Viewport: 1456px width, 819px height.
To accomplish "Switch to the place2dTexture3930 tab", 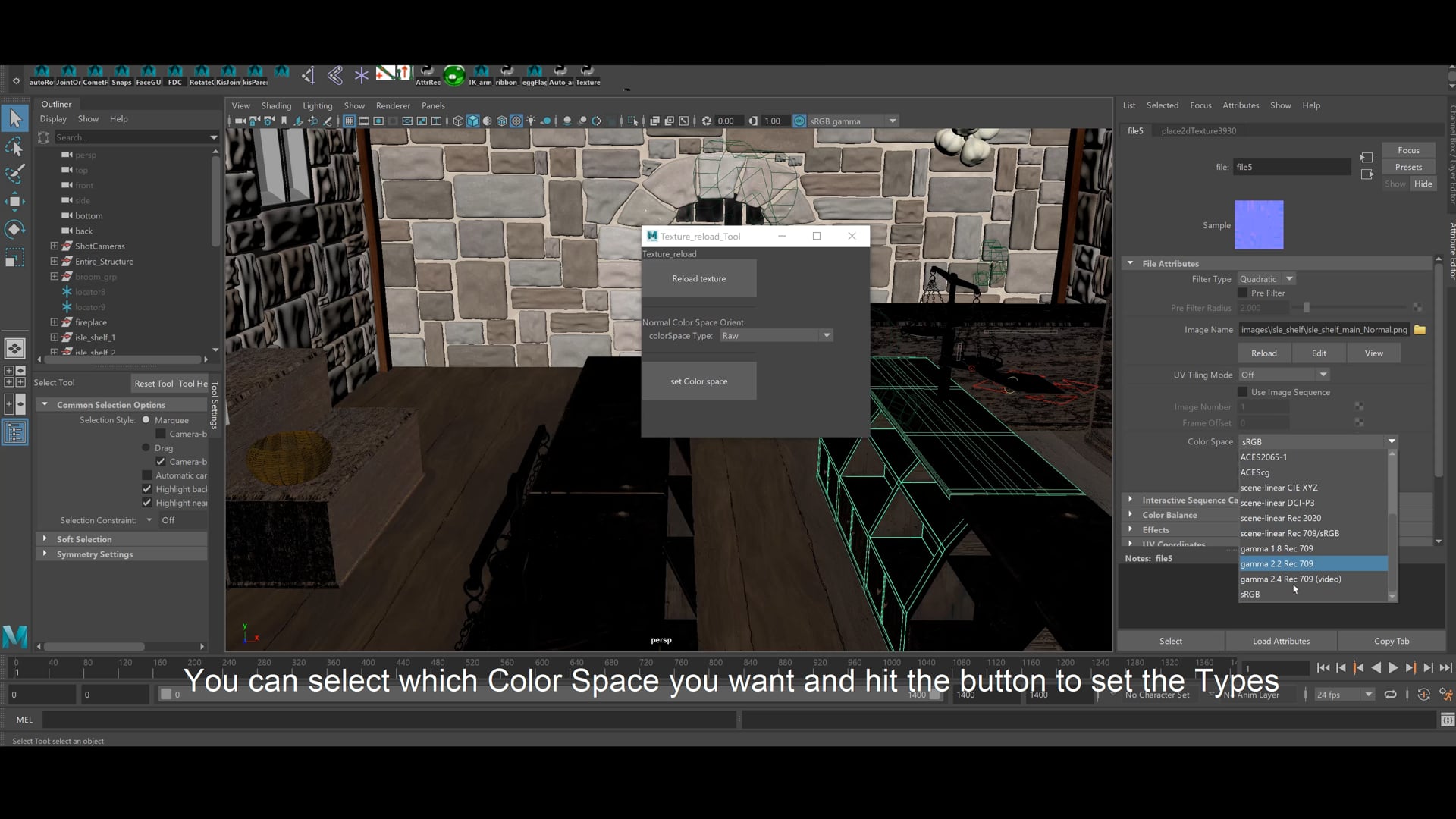I will pyautogui.click(x=1198, y=130).
